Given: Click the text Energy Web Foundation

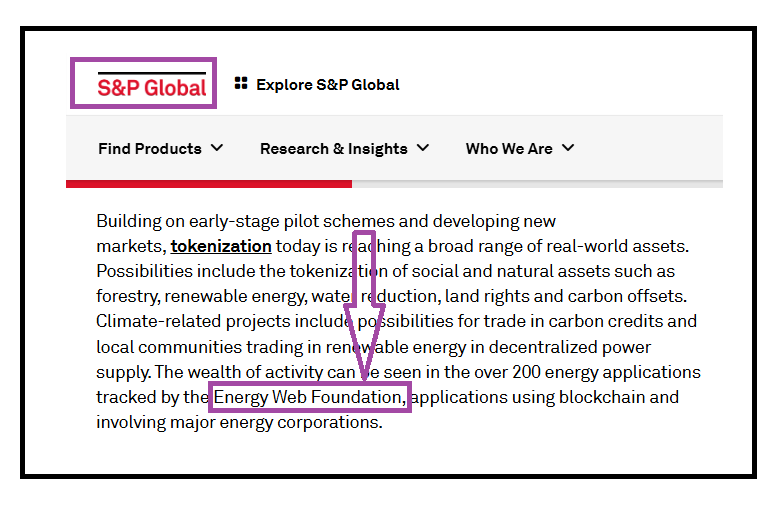Looking at the screenshot, I should pos(309,397).
